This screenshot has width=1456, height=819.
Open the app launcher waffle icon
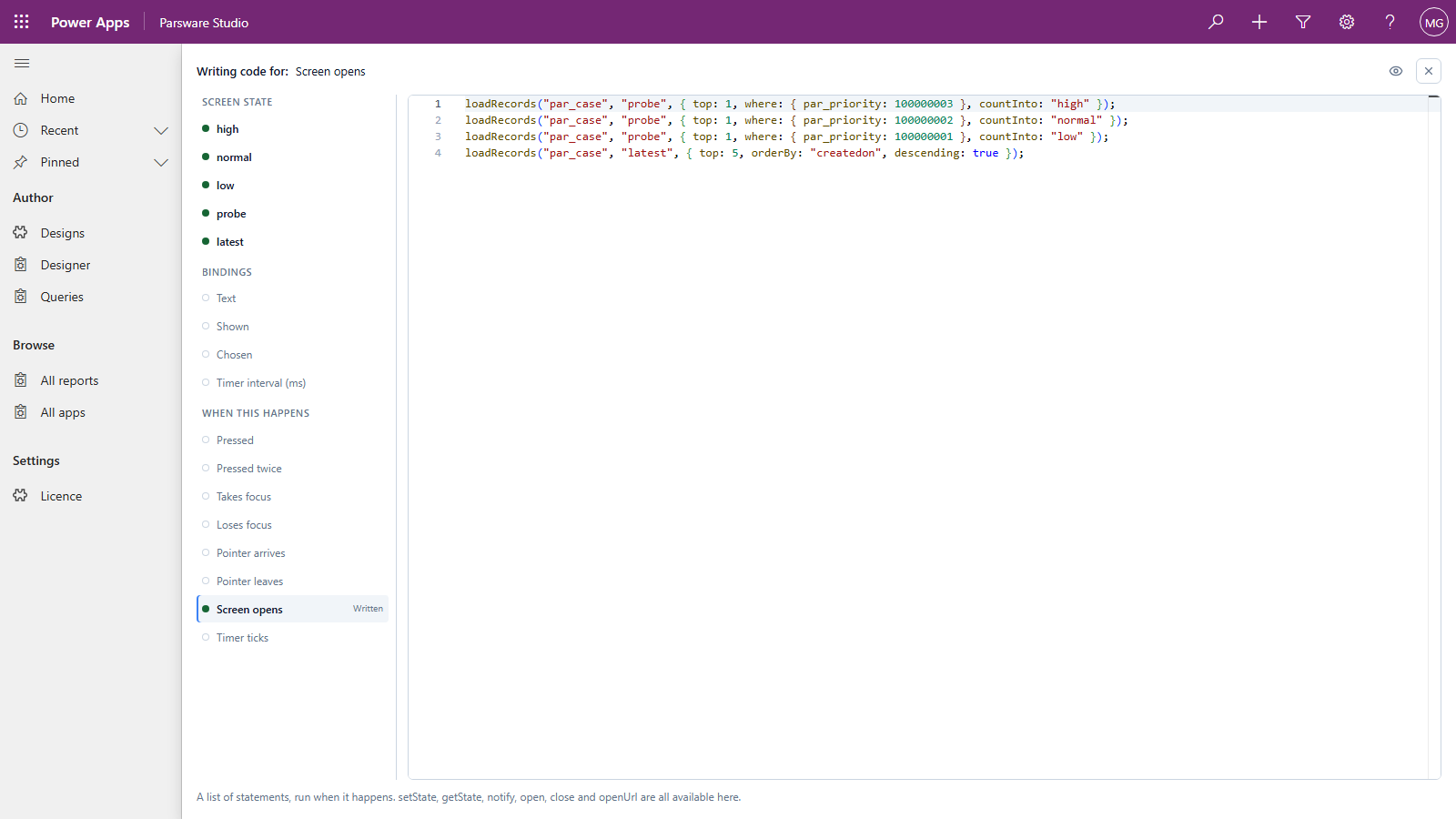pyautogui.click(x=22, y=22)
